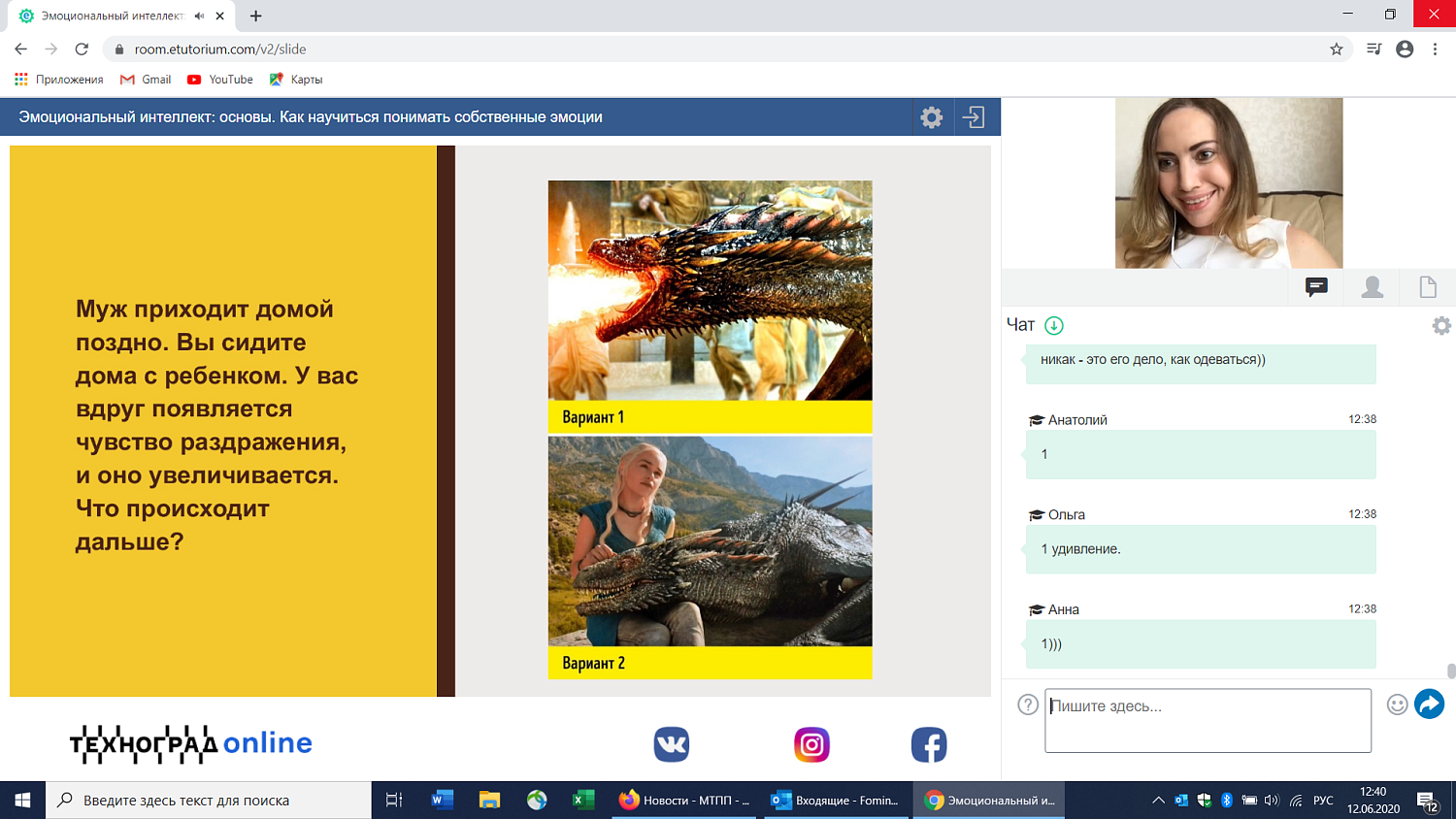The height and width of the screenshot is (819, 1456).
Task: Open the VK social link
Action: point(672,744)
